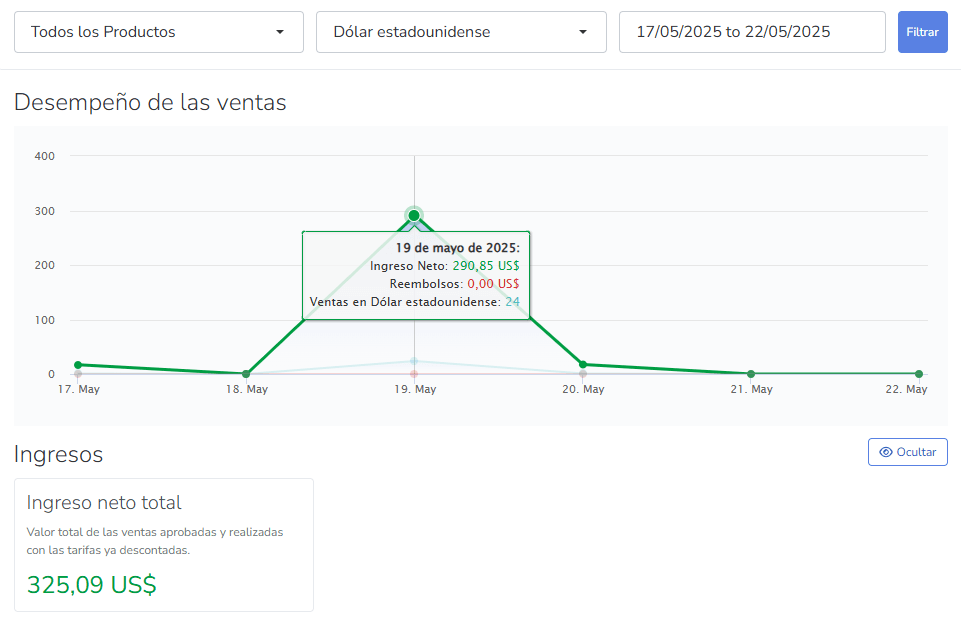Click the Desempeño de las ventas heading
961x620 pixels.
click(150, 102)
